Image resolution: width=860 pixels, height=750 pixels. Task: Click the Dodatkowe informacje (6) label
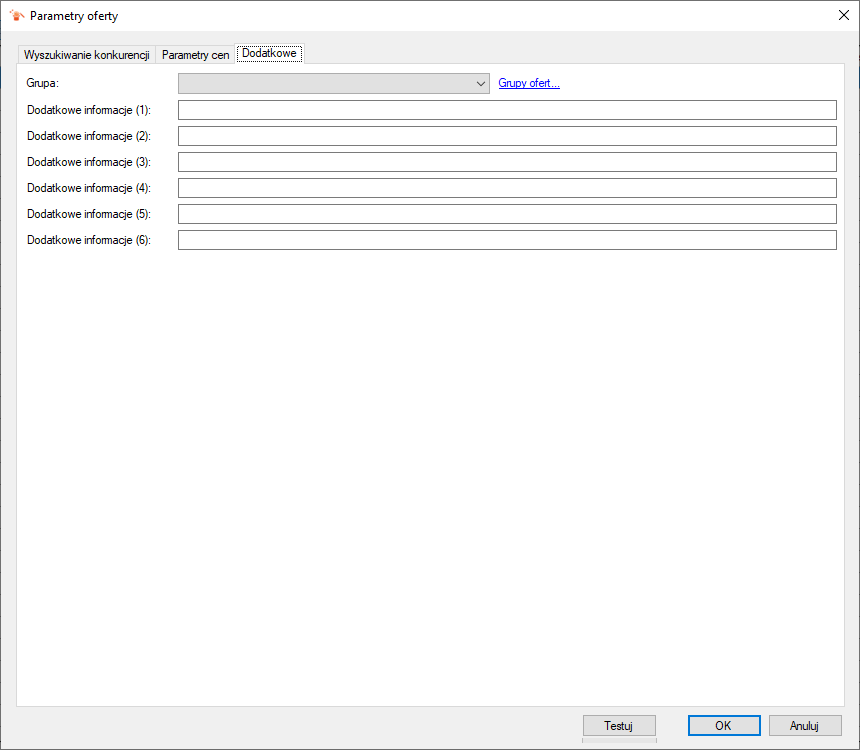pyautogui.click(x=89, y=240)
